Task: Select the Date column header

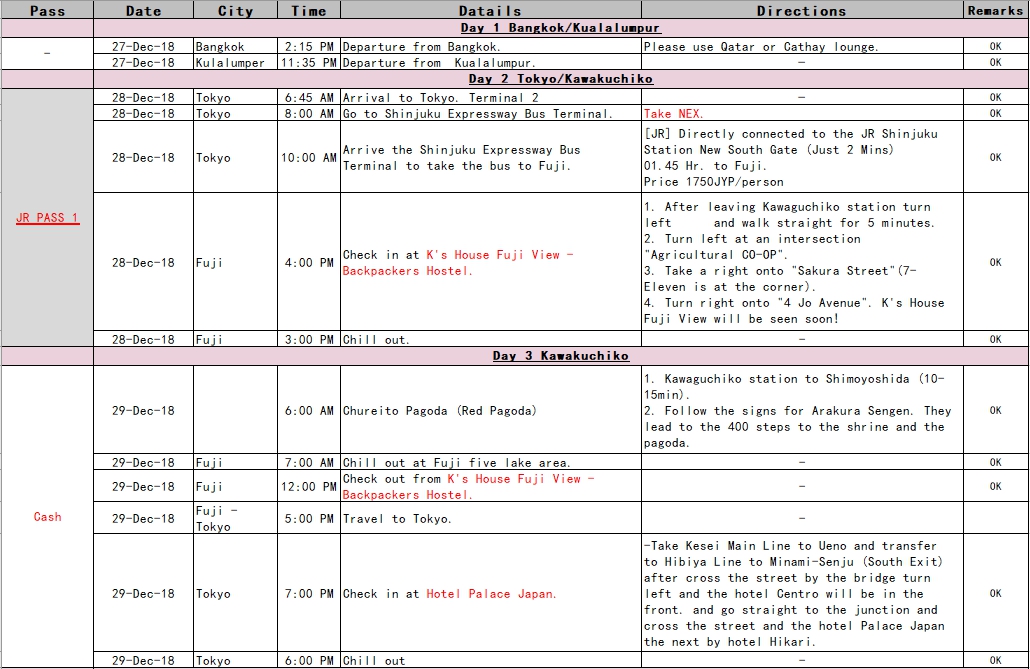Action: (x=143, y=11)
